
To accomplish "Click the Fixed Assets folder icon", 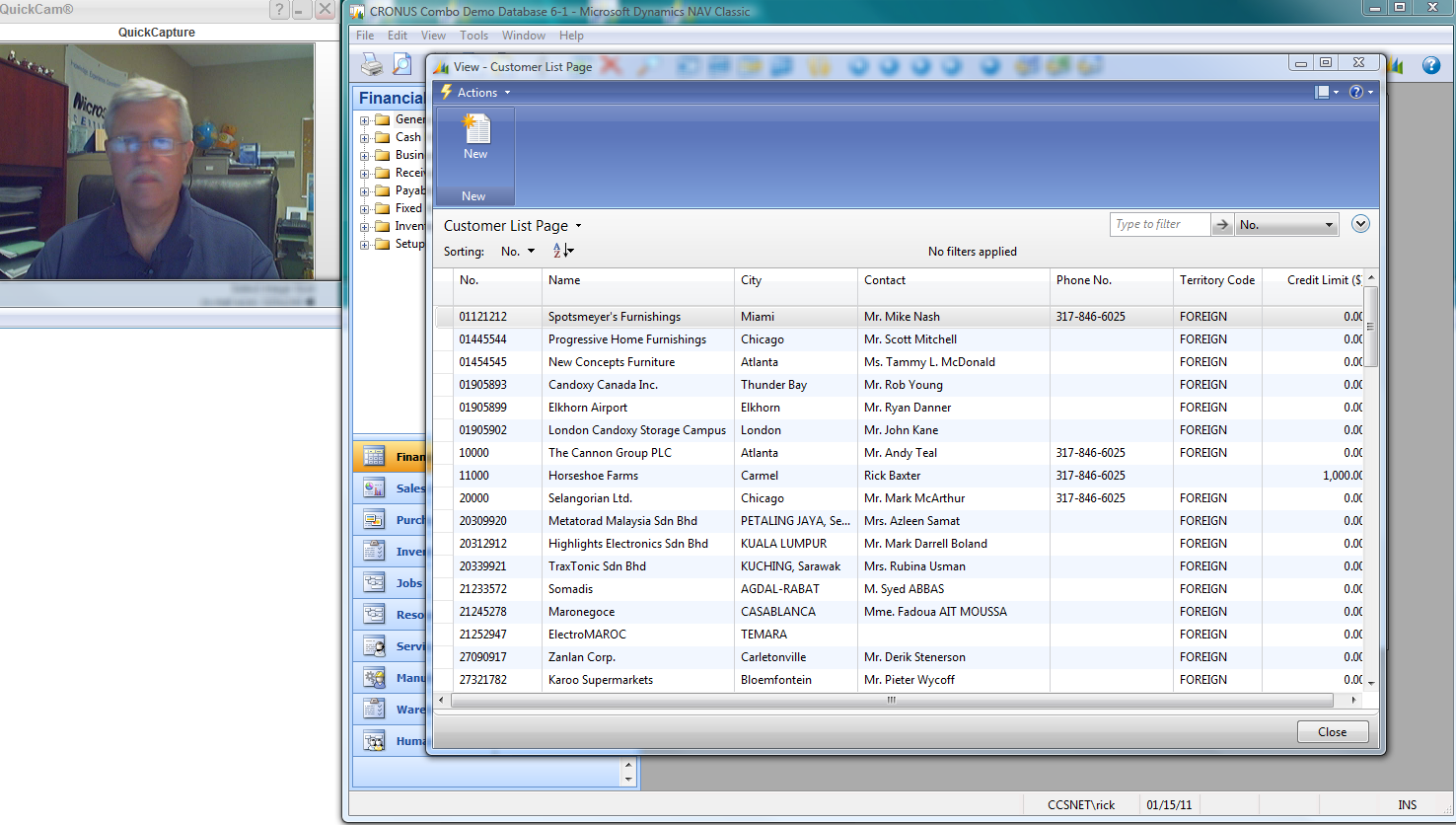I will (x=382, y=208).
